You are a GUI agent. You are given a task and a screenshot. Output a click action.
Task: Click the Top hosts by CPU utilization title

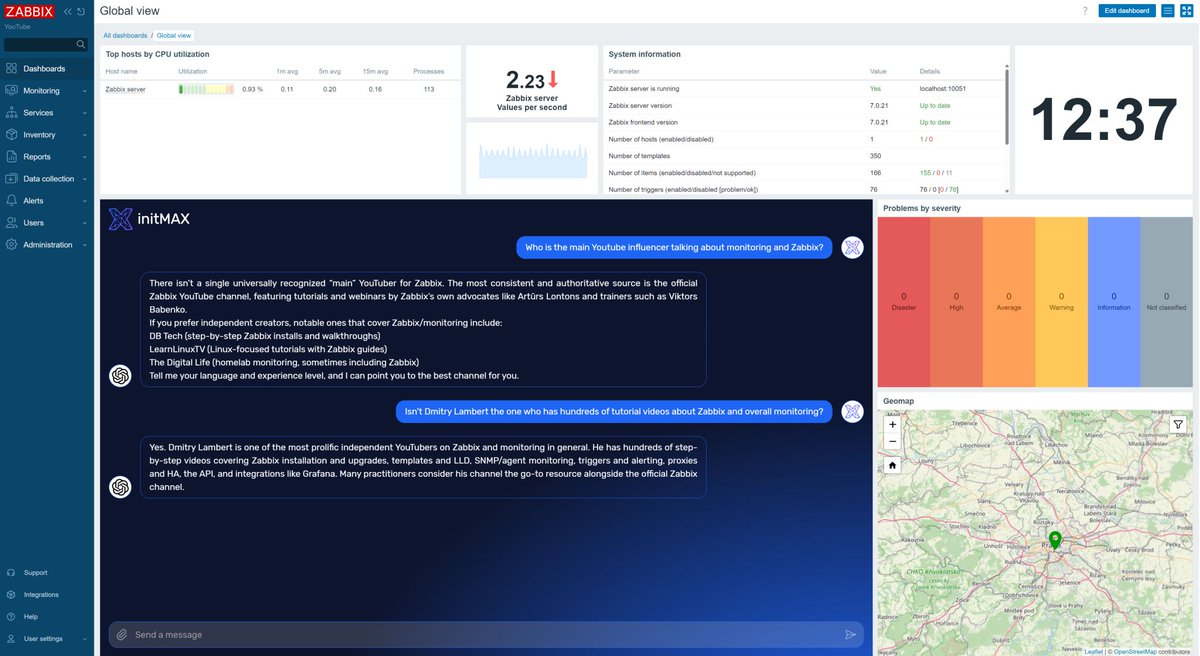158,54
